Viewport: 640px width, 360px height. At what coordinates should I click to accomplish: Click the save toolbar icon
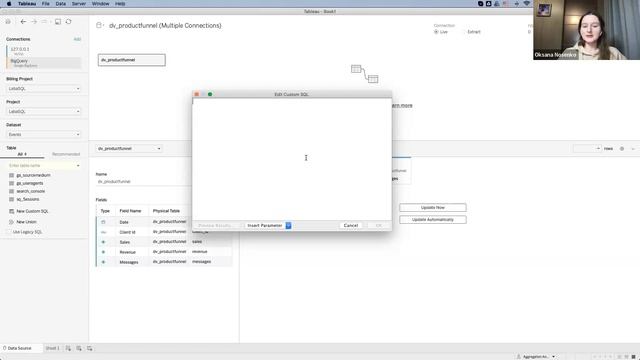click(x=58, y=22)
